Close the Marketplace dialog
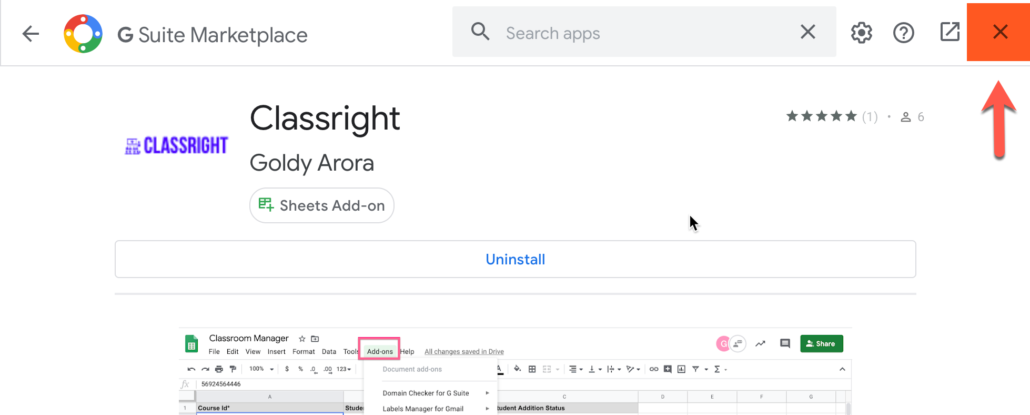 (1000, 32)
